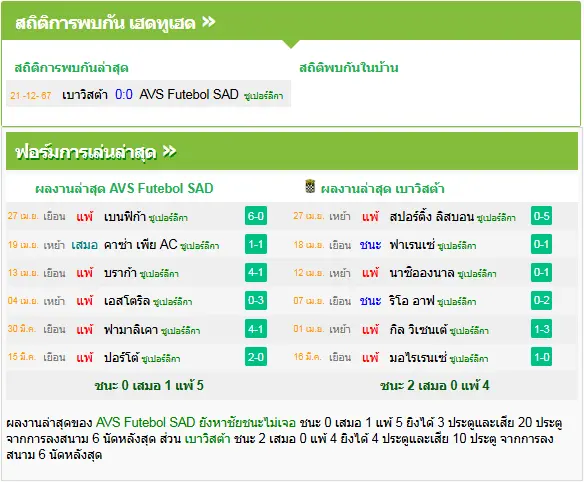The image size is (584, 482).
Task: Click the แพ้ result in the สปอร์ติ้ง ลิสบอน row
Action: (x=371, y=216)
